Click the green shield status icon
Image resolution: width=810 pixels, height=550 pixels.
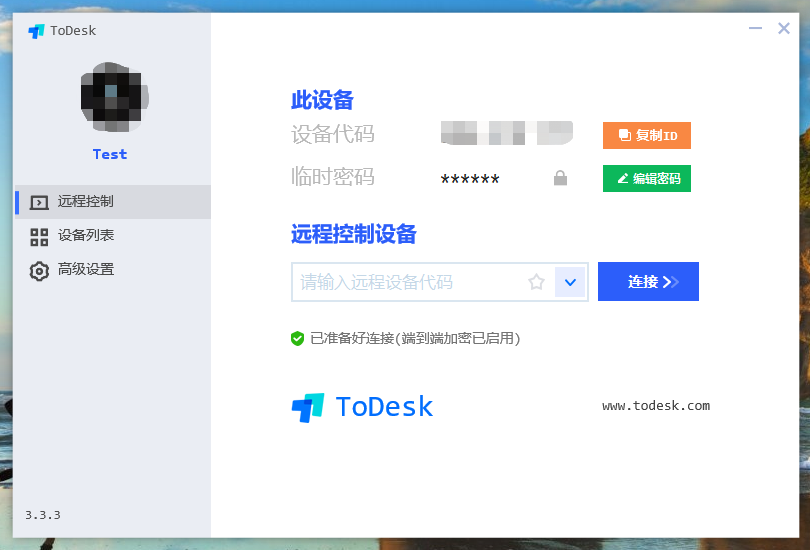click(x=298, y=339)
